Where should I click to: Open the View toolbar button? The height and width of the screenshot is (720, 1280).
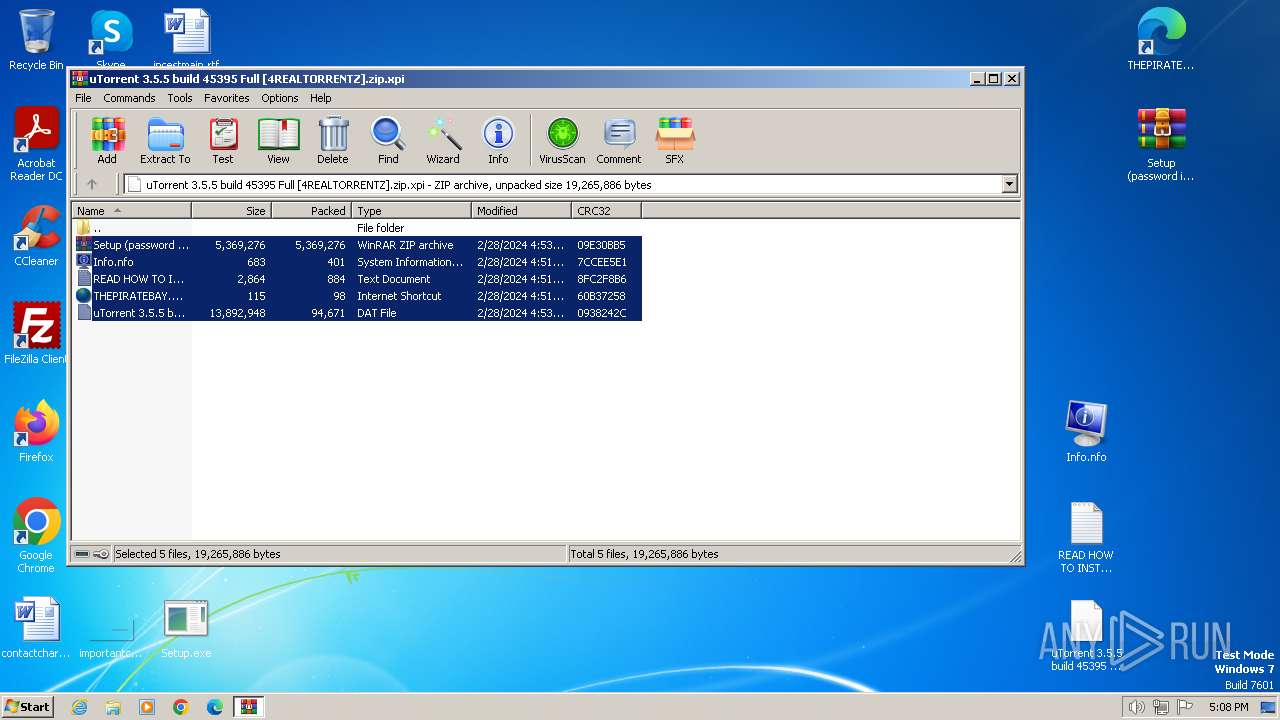point(278,140)
